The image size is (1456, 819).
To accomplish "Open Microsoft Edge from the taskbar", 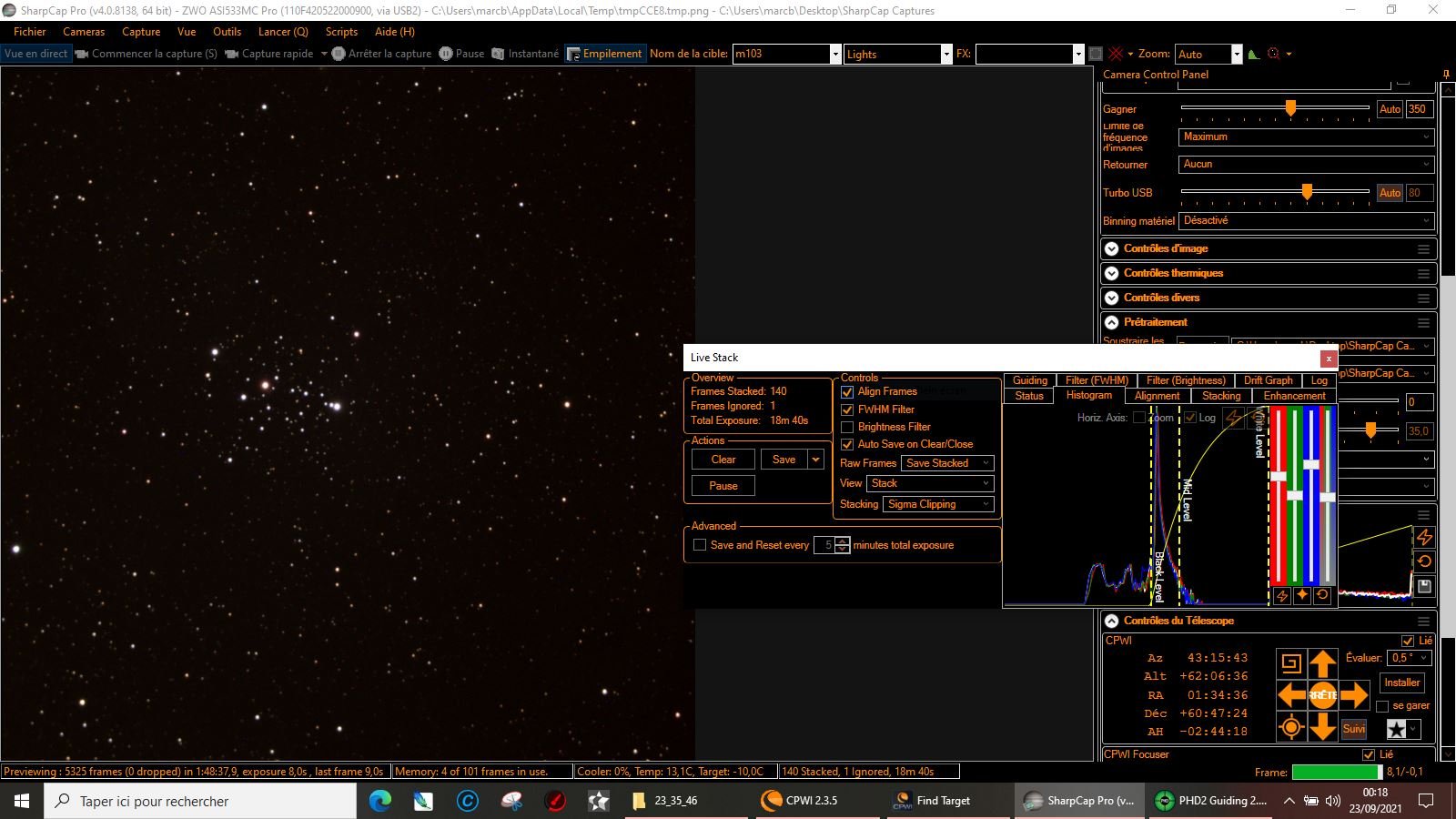I will tap(380, 801).
